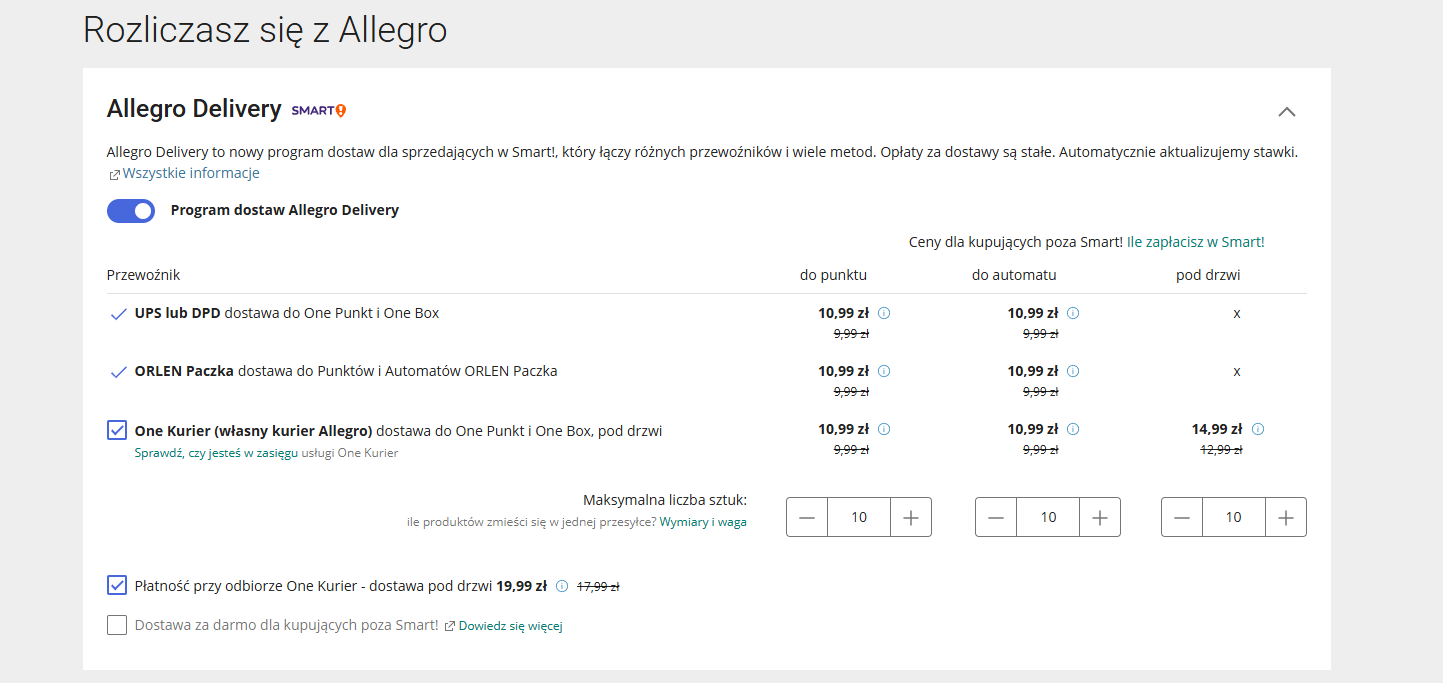Collapse the Allegro Delivery section
The width and height of the screenshot is (1443, 683).
[1286, 111]
